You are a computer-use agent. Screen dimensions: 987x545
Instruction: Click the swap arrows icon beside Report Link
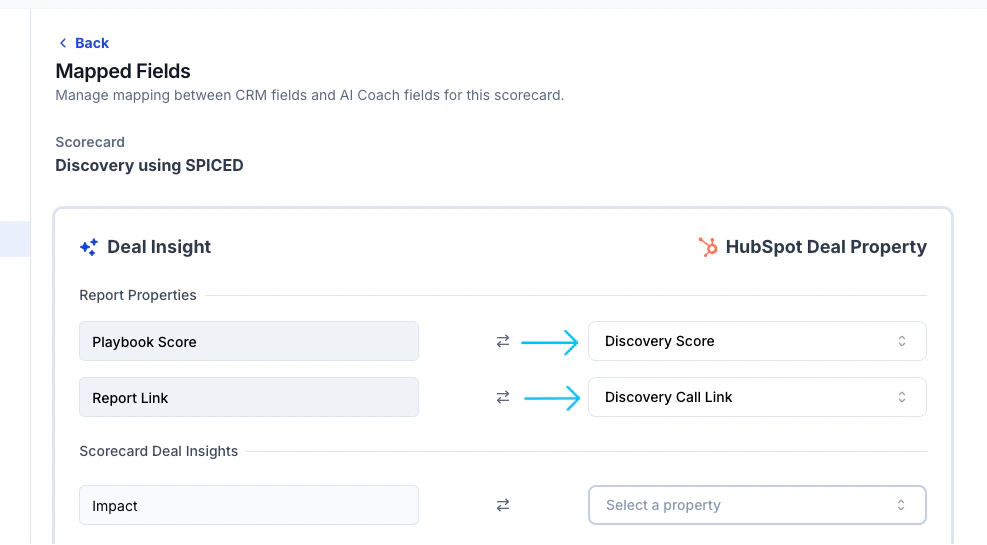502,397
